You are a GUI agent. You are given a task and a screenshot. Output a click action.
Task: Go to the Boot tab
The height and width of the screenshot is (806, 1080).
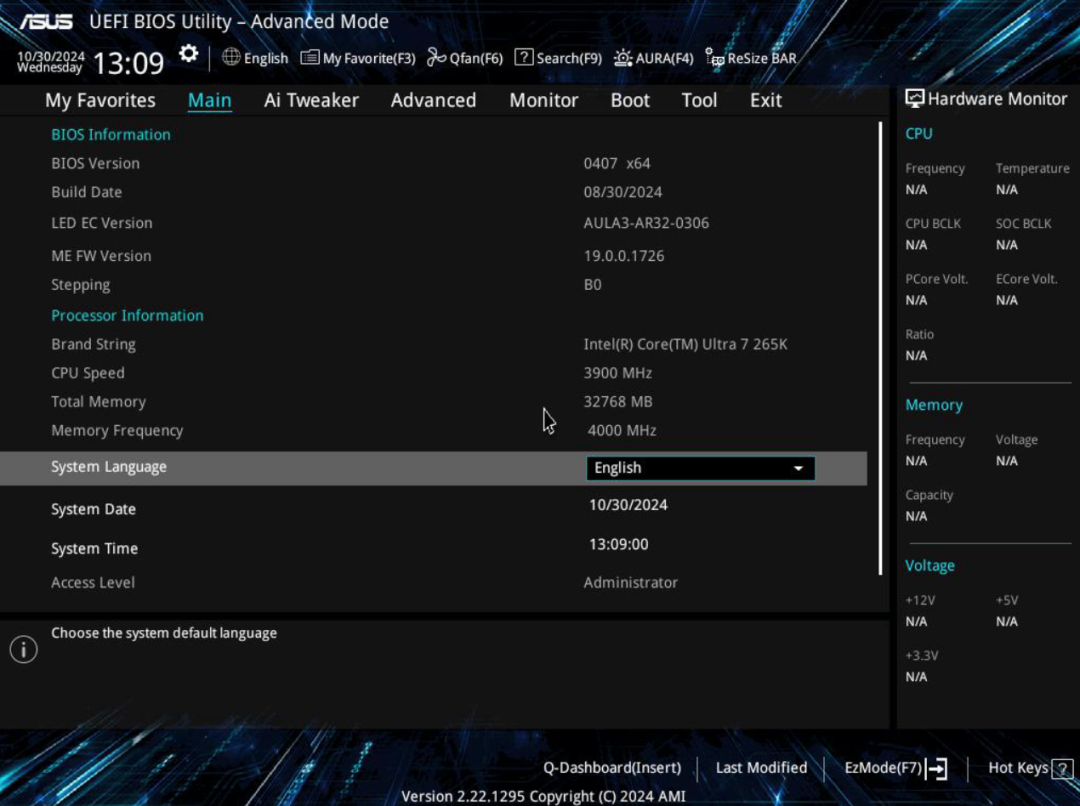pos(630,100)
